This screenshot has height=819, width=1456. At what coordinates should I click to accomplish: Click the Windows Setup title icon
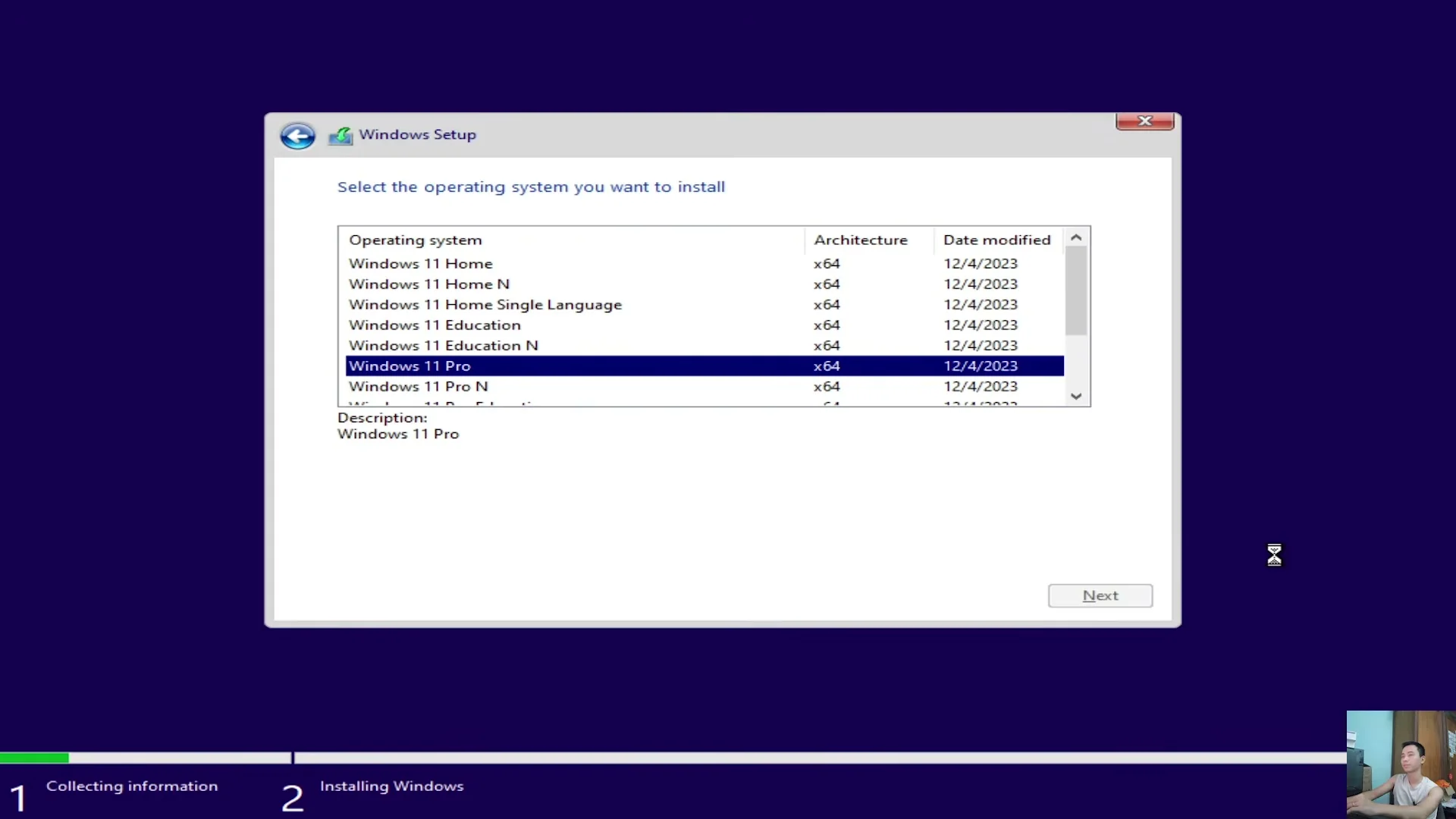340,136
